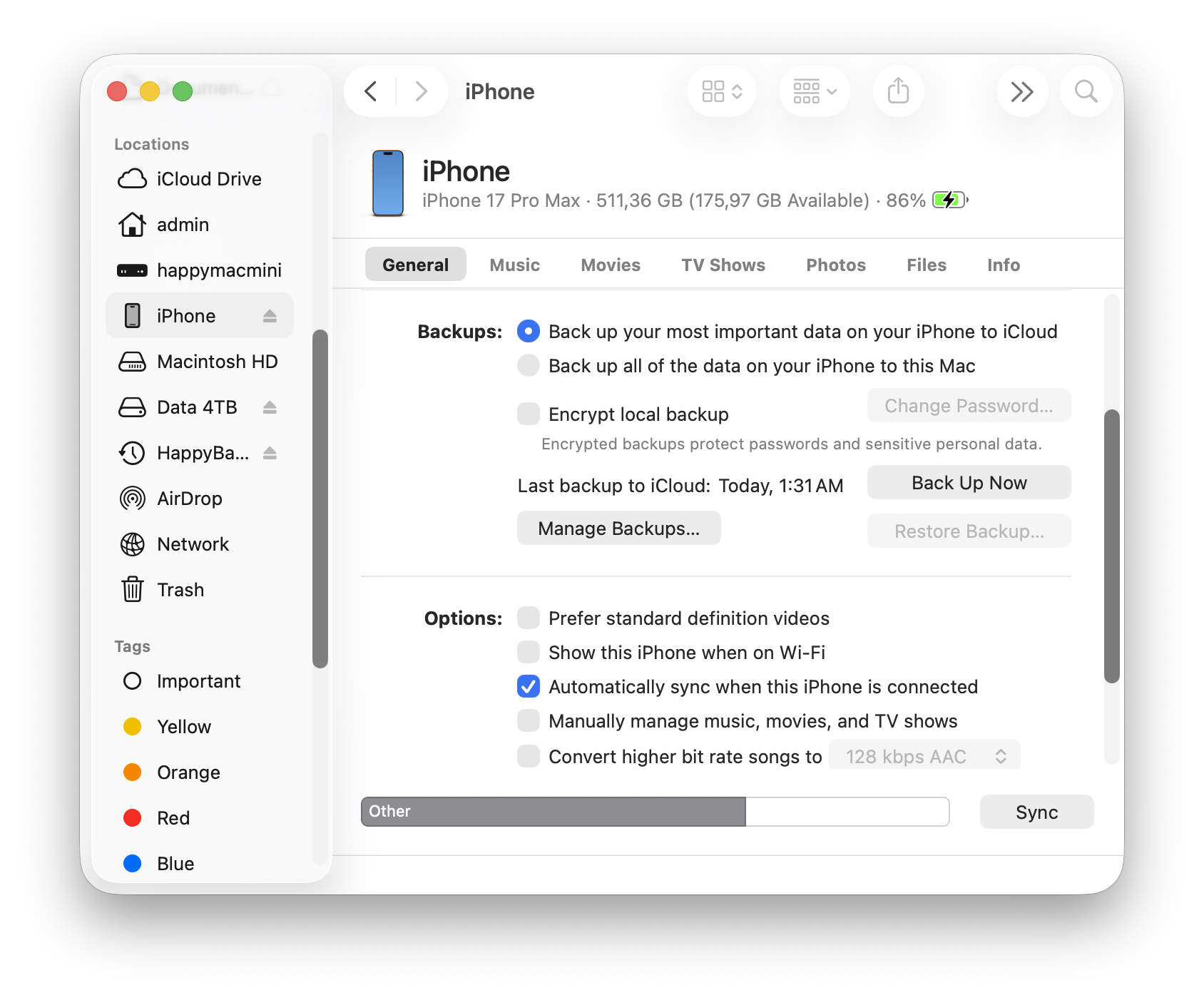Image resolution: width=1204 pixels, height=1000 pixels.
Task: Uncheck Automatically sync when iPhone connected
Action: [x=529, y=686]
